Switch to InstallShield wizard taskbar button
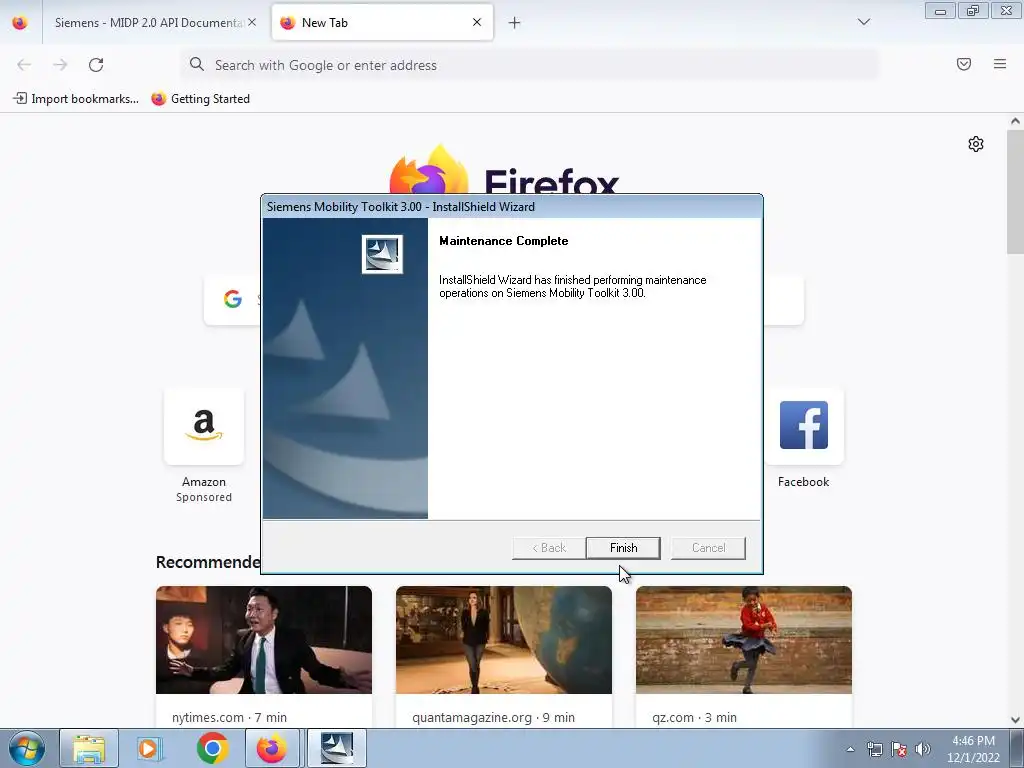Screen dimensions: 1024x768 336,748
